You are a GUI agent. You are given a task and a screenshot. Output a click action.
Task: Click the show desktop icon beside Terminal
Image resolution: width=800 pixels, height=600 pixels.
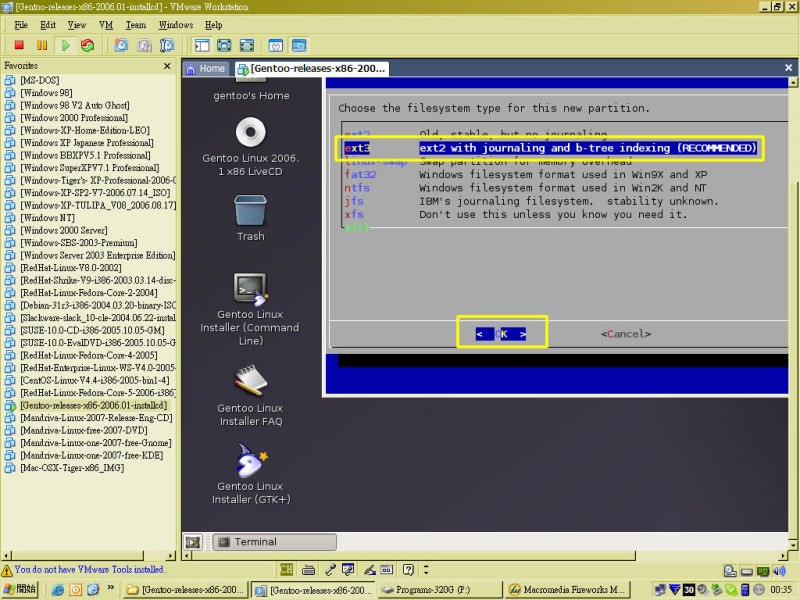coord(193,542)
